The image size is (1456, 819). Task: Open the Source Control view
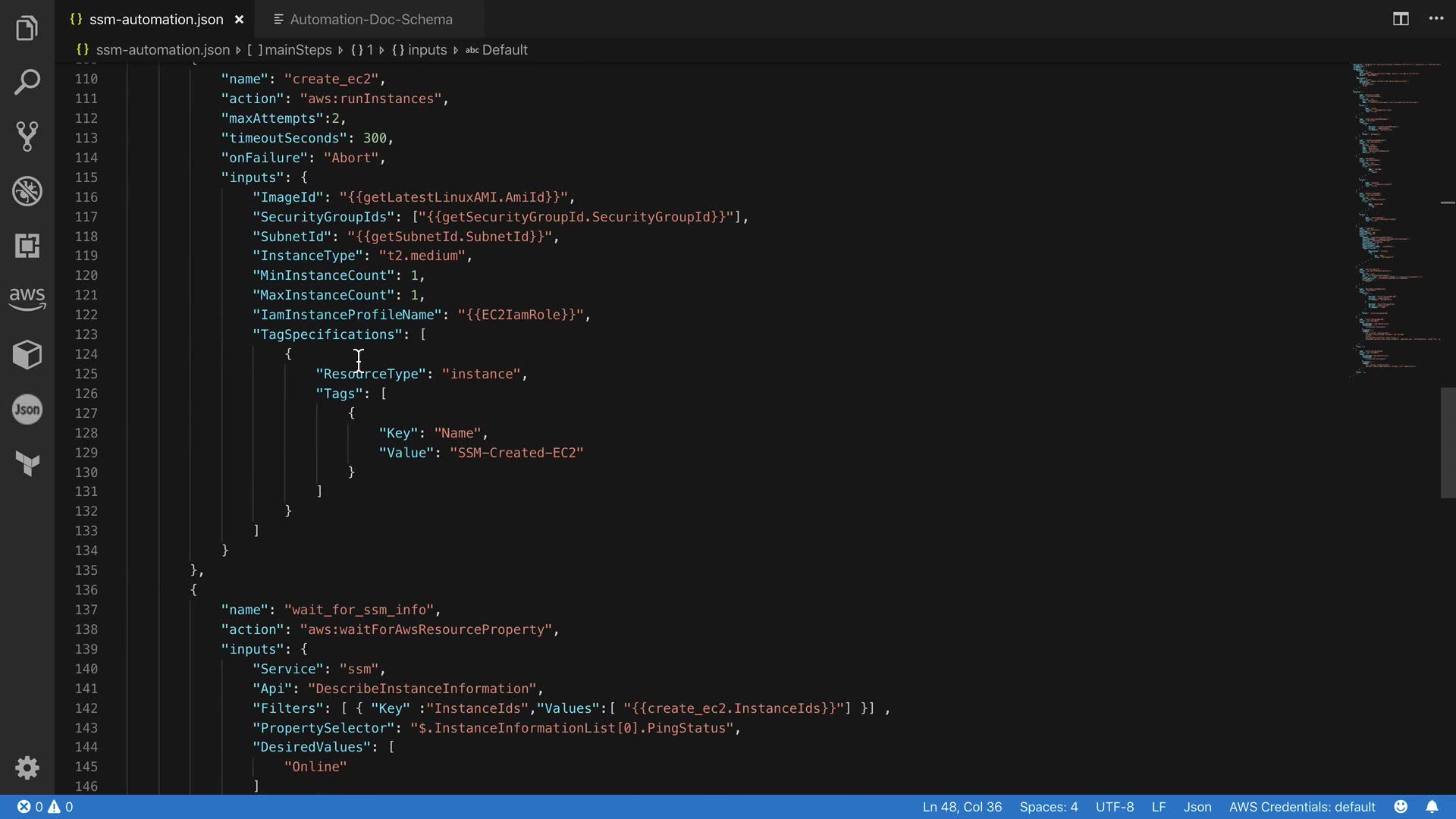coord(27,136)
